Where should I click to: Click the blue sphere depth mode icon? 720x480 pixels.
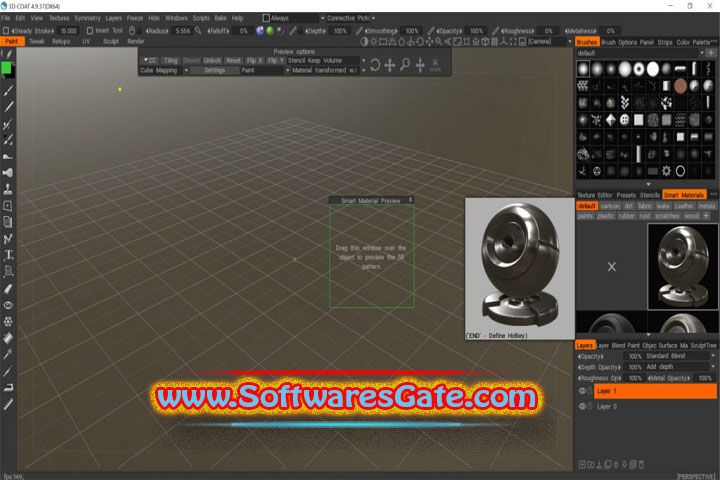260,31
